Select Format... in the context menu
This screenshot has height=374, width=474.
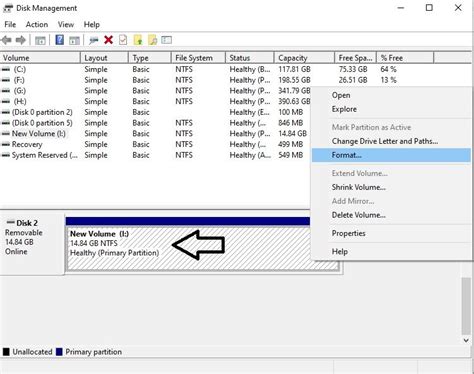click(x=391, y=155)
